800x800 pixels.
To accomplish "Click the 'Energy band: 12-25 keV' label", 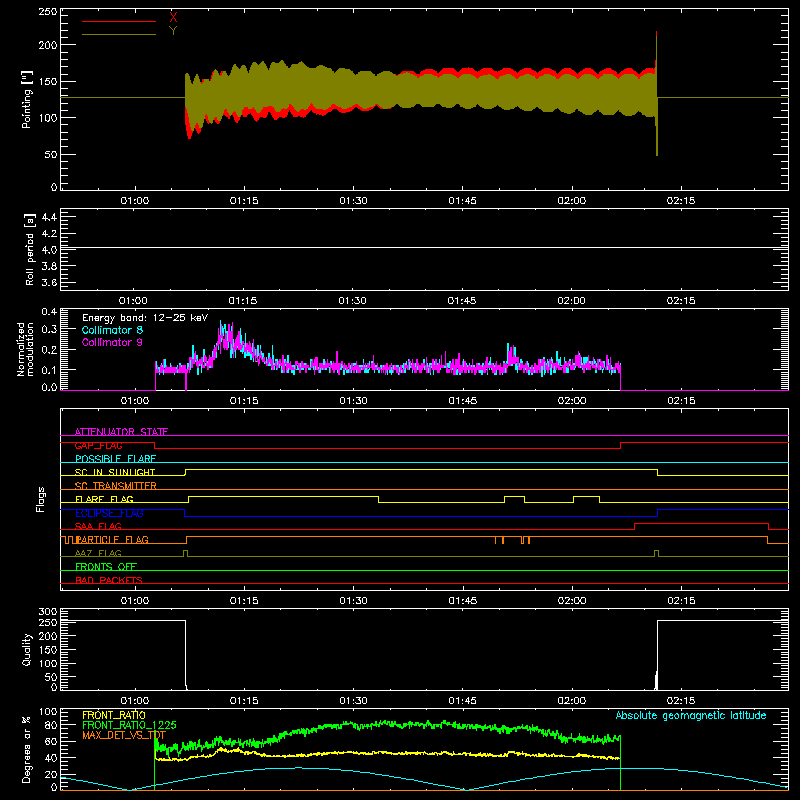I will [x=145, y=318].
